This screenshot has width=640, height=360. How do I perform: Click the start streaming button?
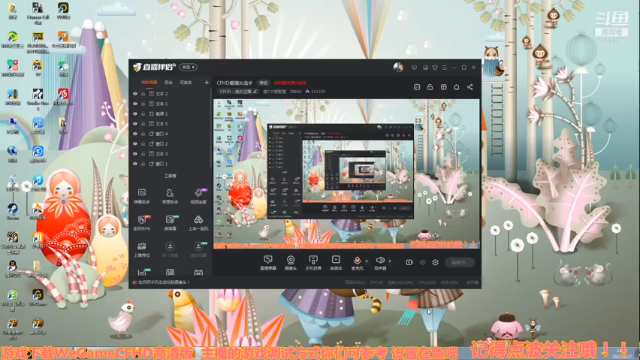click(x=460, y=262)
